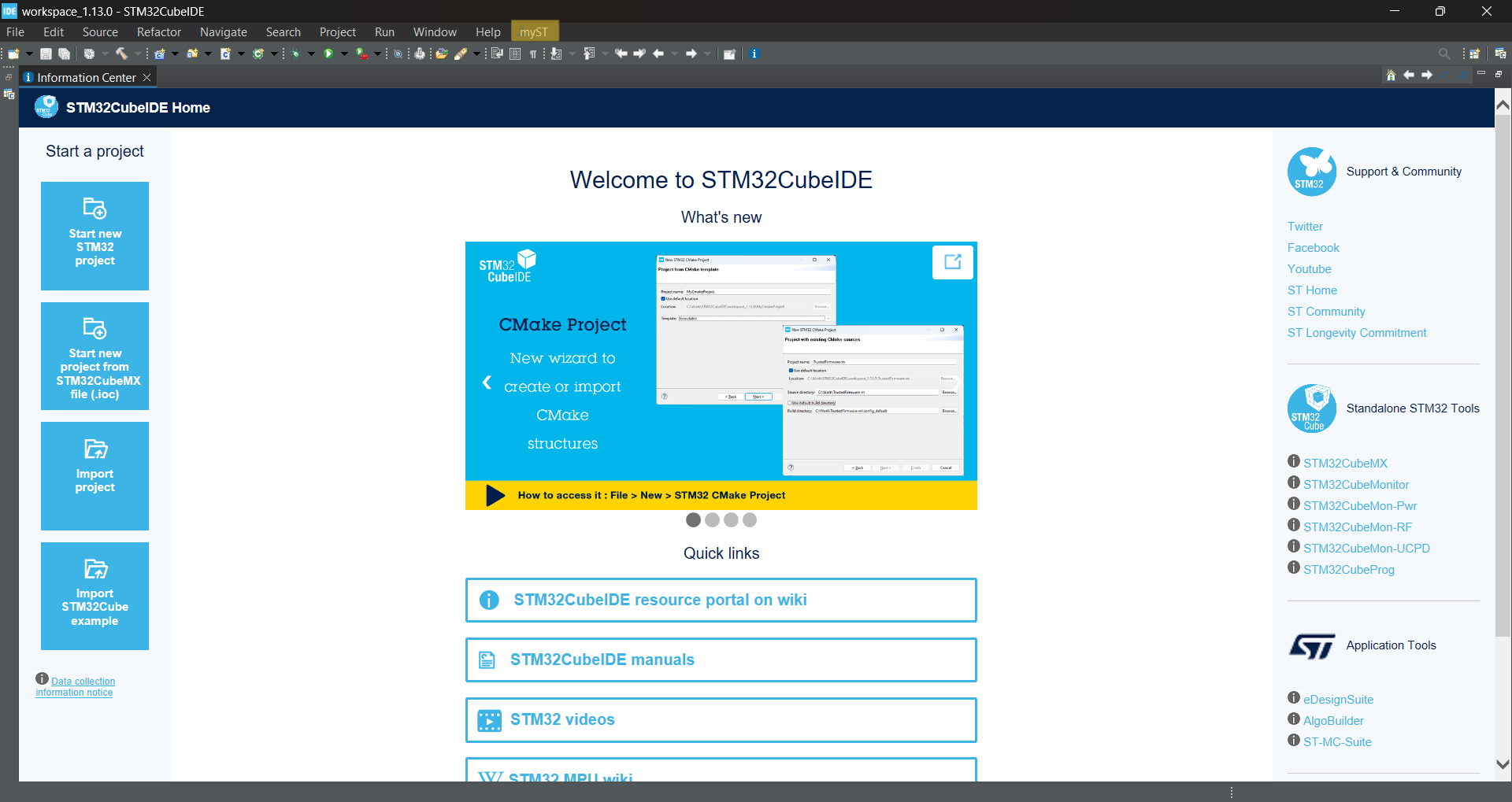Toggle the Pin Editor button
Viewport: 1512px width, 802px height.
[729, 53]
